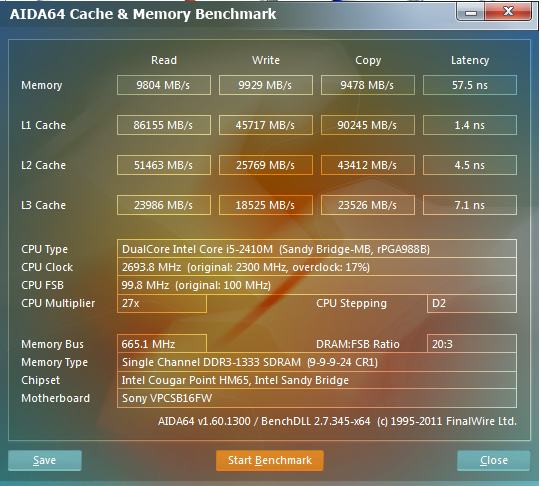Click the Copy column header

[368, 60]
